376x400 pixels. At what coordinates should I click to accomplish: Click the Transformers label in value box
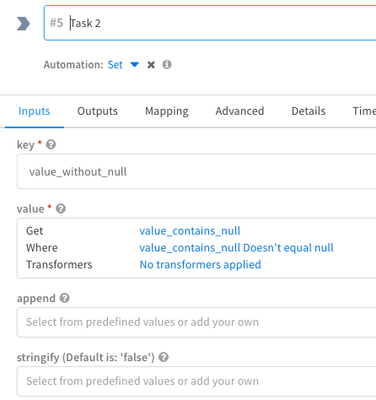(x=59, y=264)
